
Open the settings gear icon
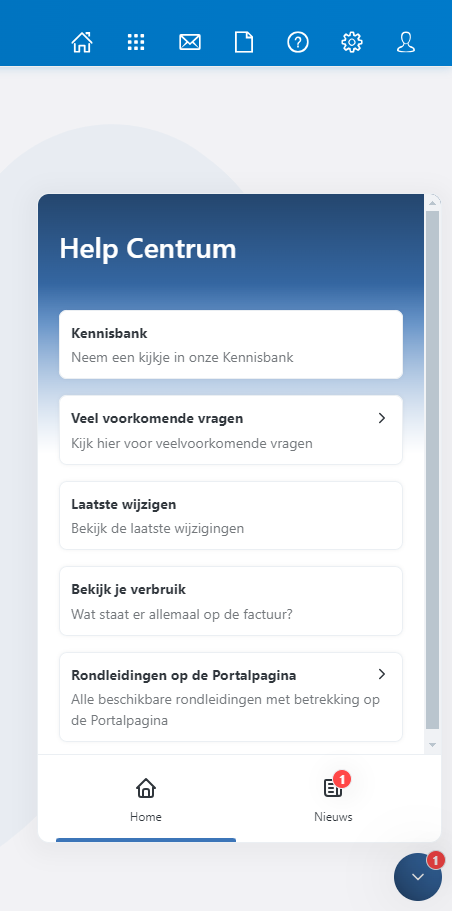[x=352, y=42]
